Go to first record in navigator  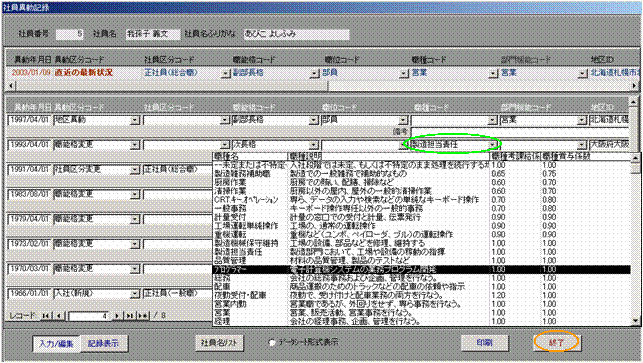tap(46, 315)
